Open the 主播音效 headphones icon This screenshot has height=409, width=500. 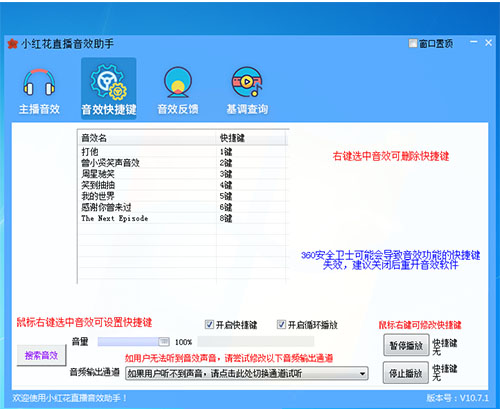[x=39, y=82]
